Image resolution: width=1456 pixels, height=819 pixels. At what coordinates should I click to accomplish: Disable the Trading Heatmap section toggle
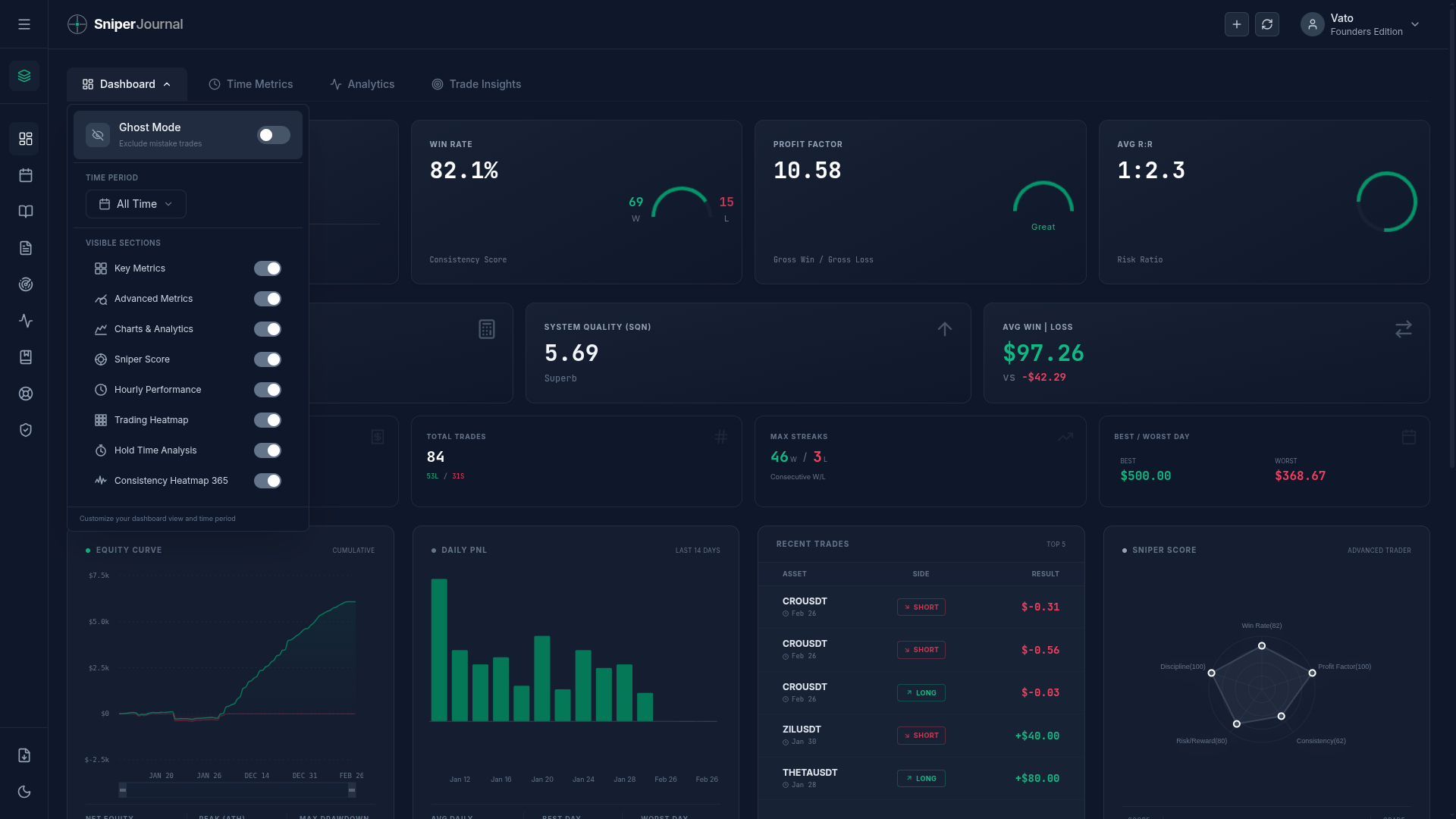pyautogui.click(x=268, y=420)
